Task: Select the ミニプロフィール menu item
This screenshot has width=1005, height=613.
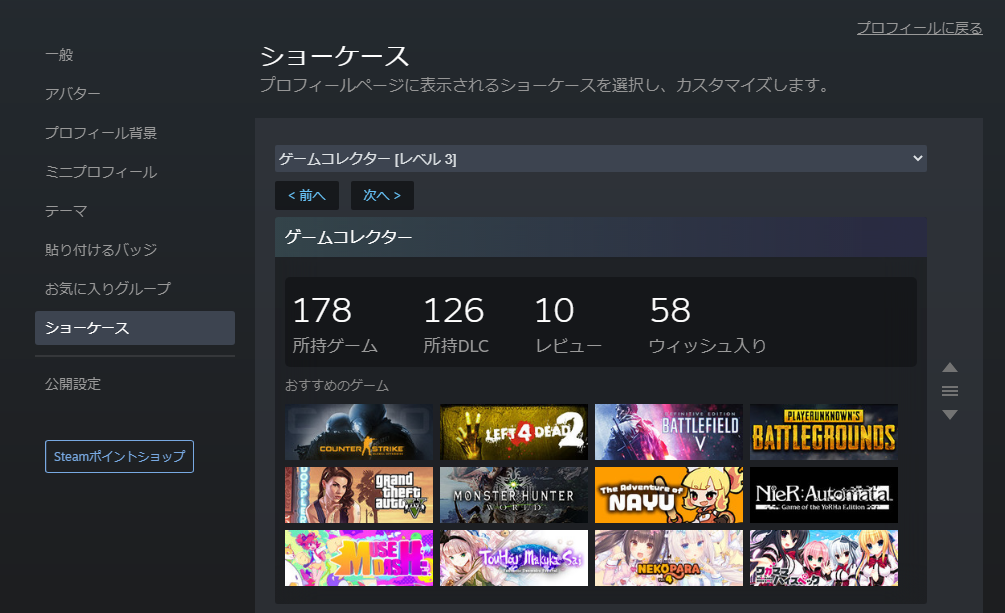Action: pyautogui.click(x=101, y=172)
